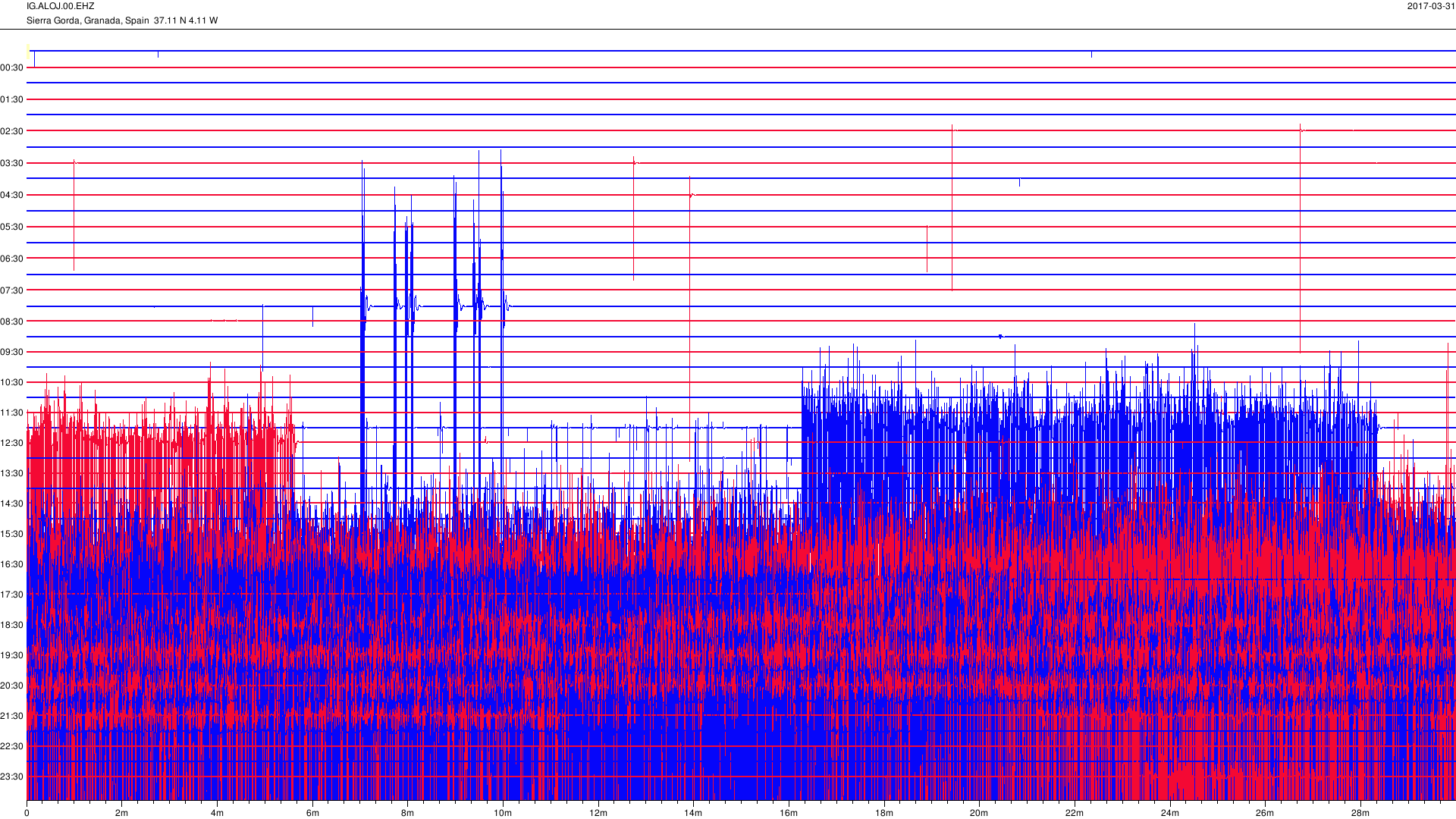The width and height of the screenshot is (1456, 819).
Task: Select the 10:30 time label
Action: click(12, 382)
